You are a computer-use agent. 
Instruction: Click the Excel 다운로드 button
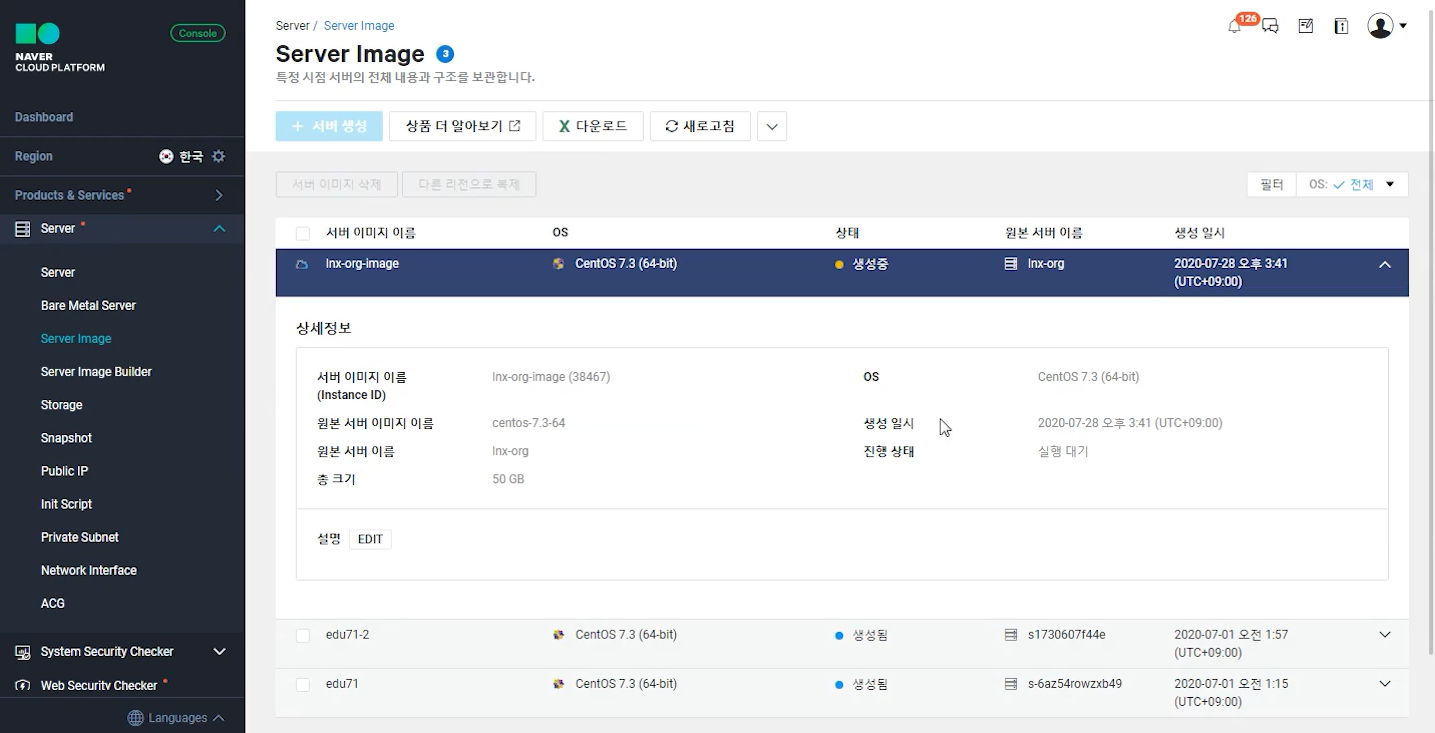click(x=593, y=126)
